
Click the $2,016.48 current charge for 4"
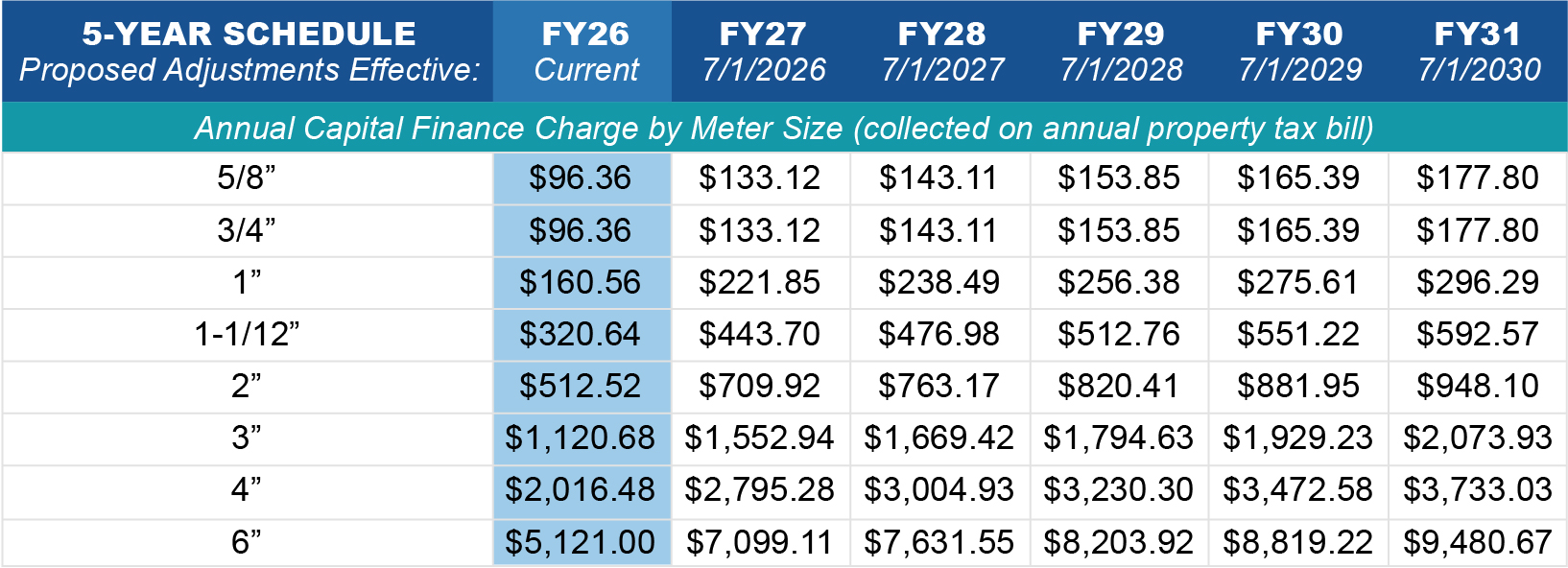click(581, 490)
